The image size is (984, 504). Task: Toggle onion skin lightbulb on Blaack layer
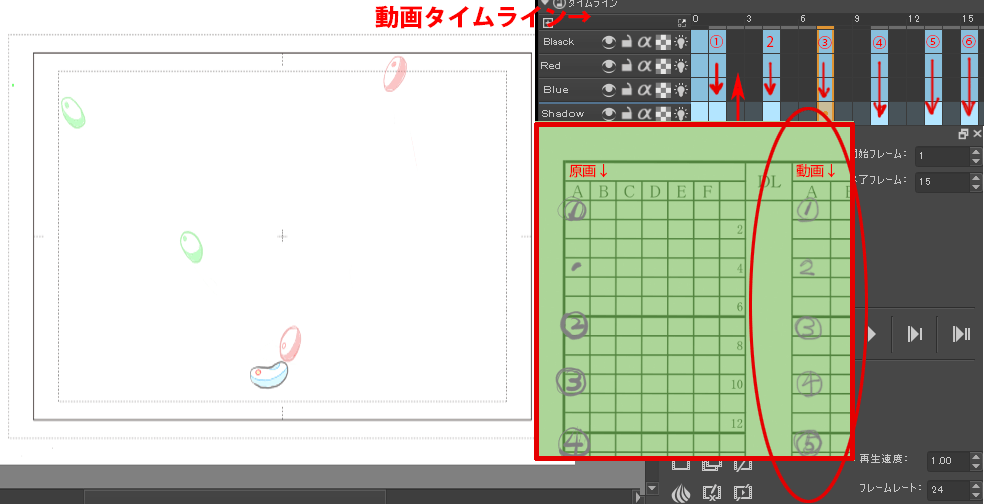click(x=681, y=42)
